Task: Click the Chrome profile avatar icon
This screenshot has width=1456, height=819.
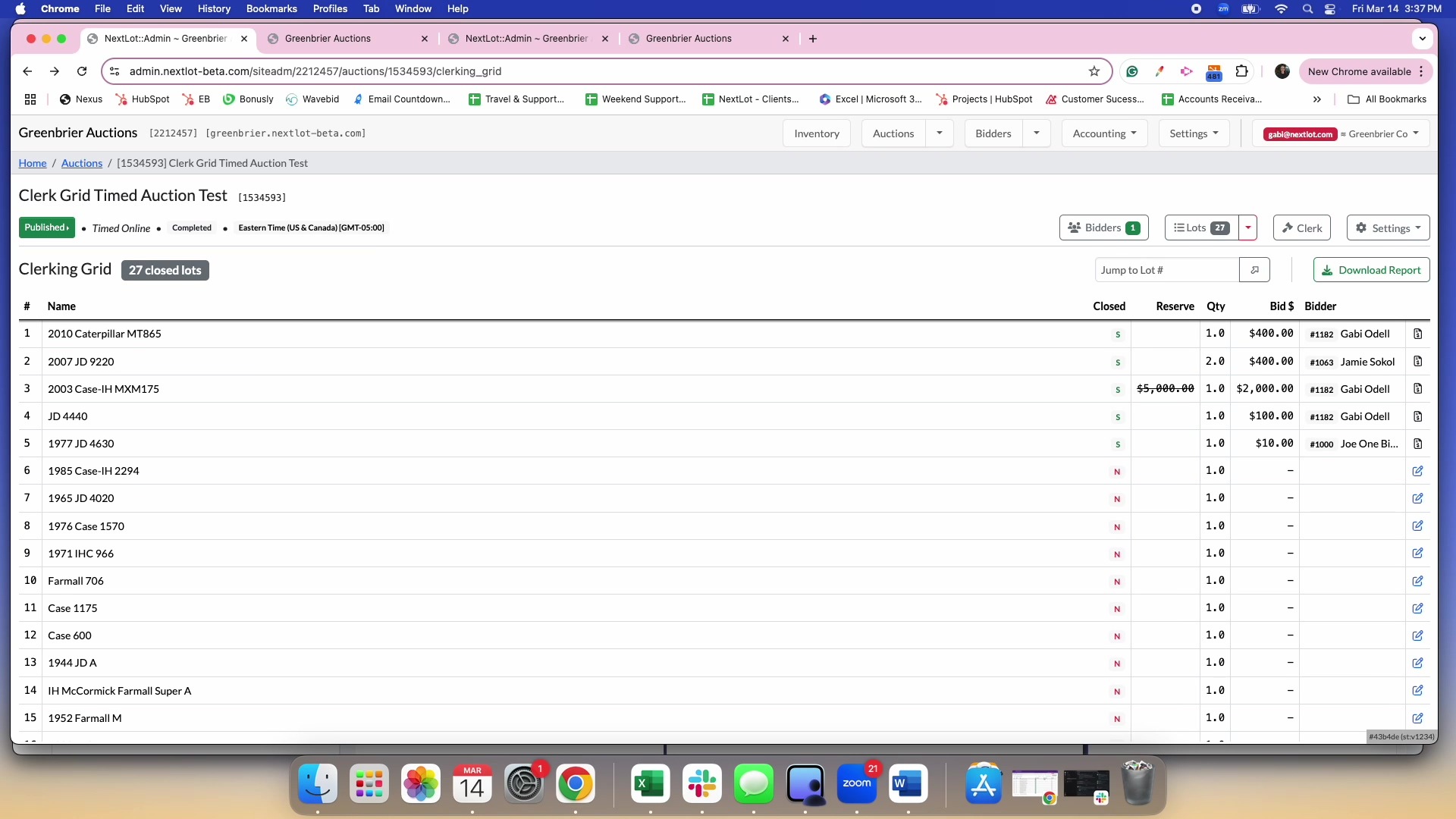Action: pyautogui.click(x=1282, y=71)
